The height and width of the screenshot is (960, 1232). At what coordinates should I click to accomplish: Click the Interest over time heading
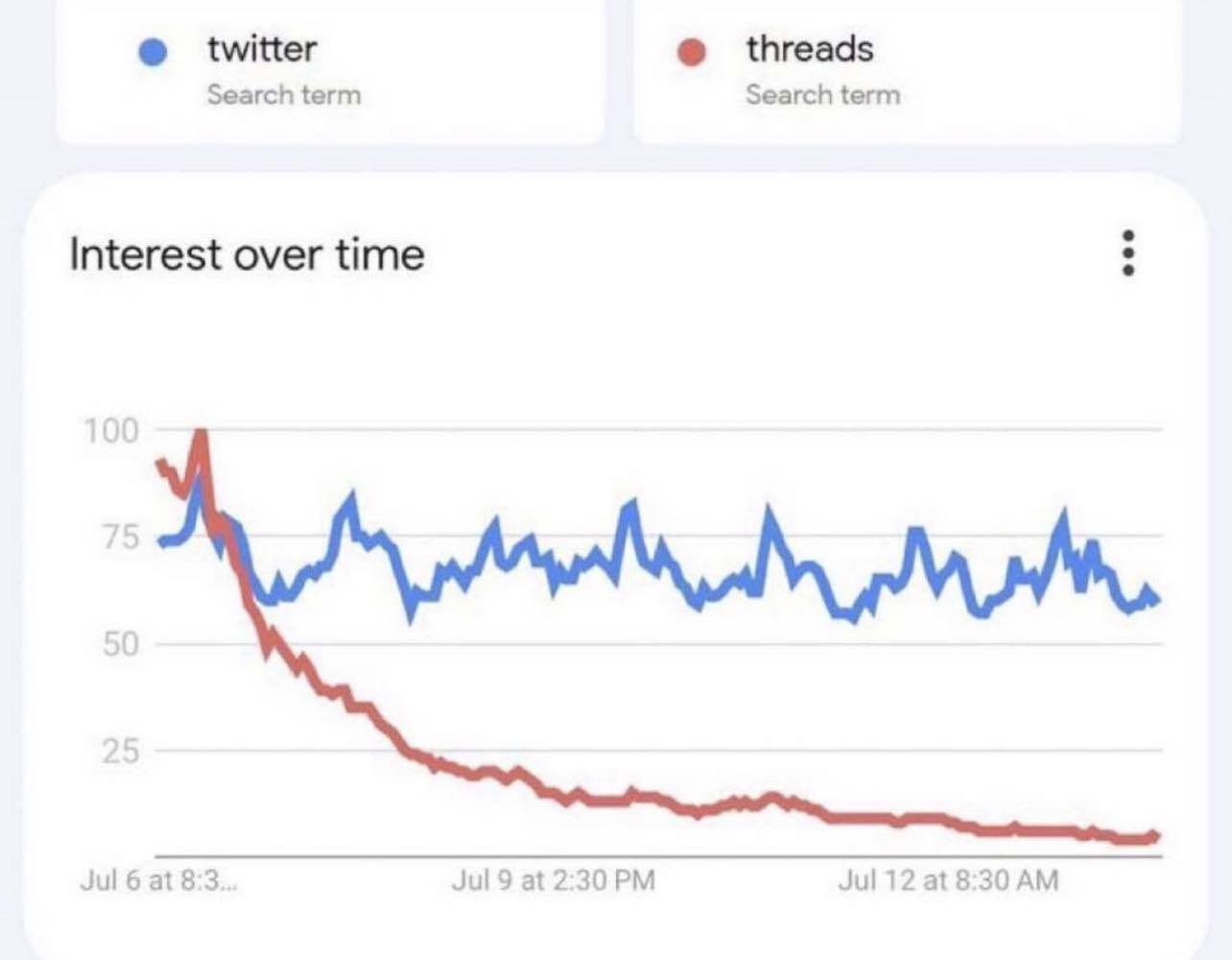pos(248,254)
